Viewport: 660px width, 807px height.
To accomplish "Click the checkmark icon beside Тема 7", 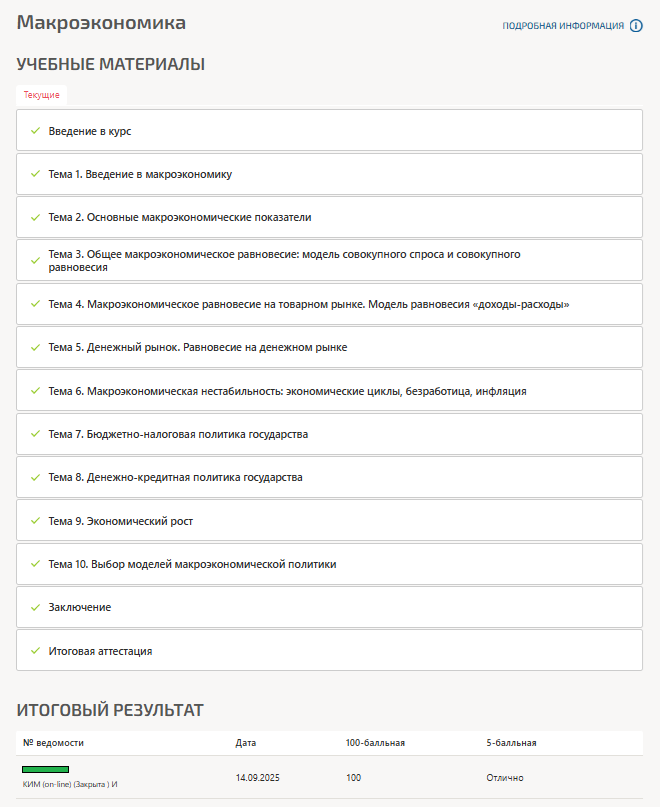I will 35,434.
